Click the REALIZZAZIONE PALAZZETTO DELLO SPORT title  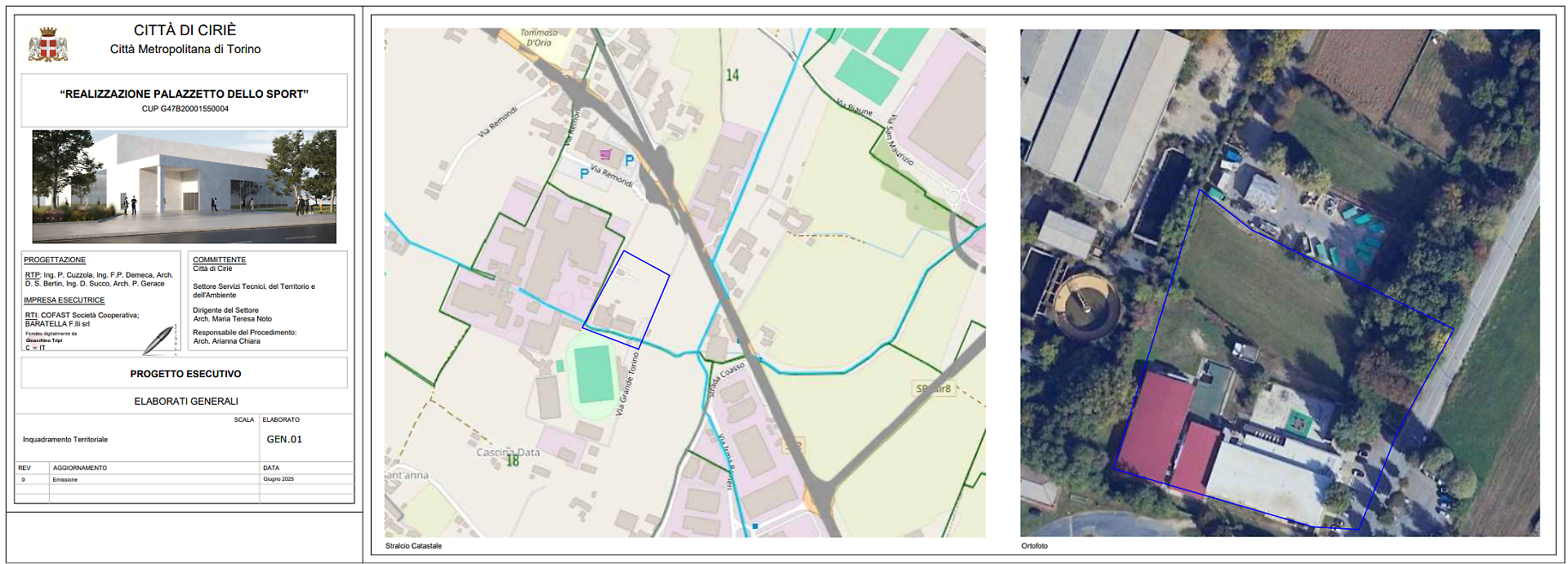tap(185, 94)
